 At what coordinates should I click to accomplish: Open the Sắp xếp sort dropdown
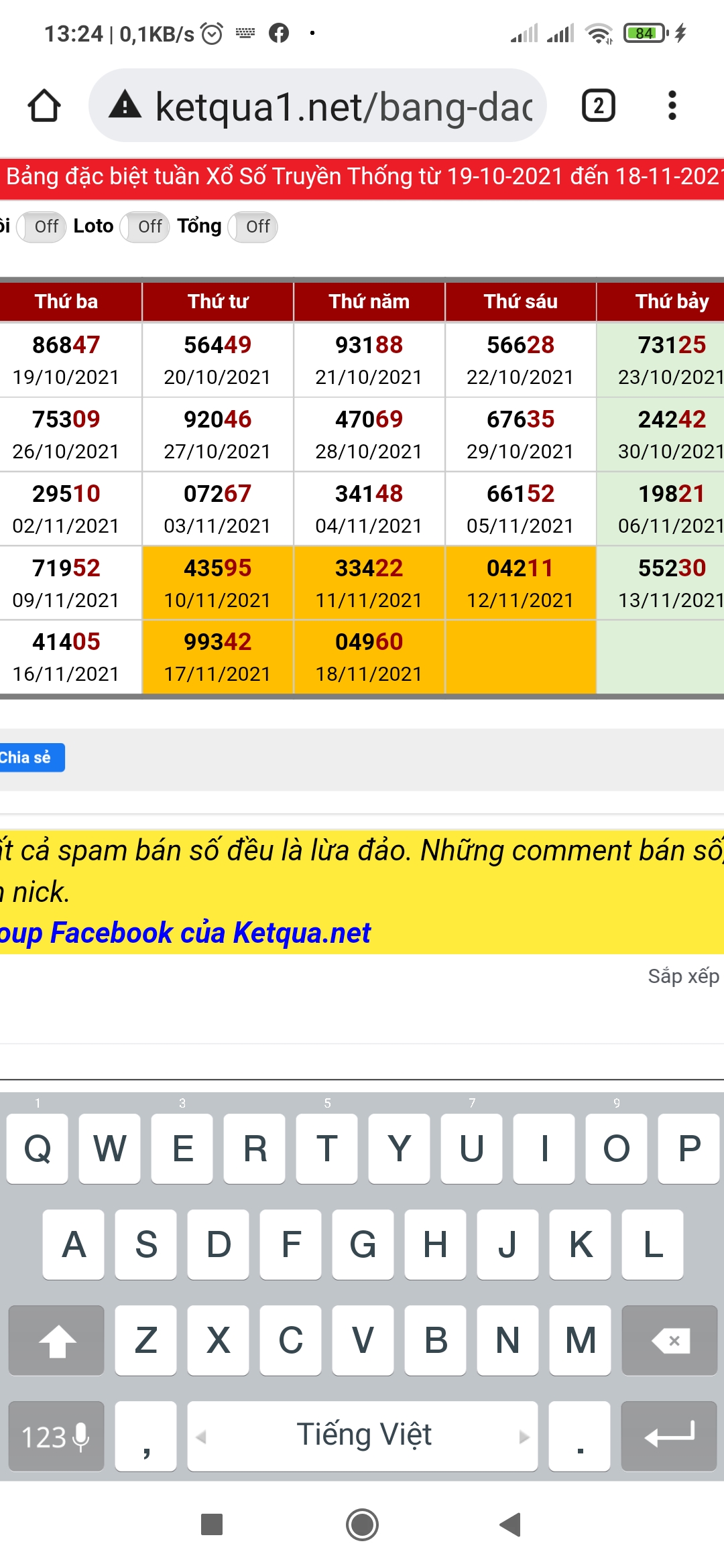(x=682, y=976)
